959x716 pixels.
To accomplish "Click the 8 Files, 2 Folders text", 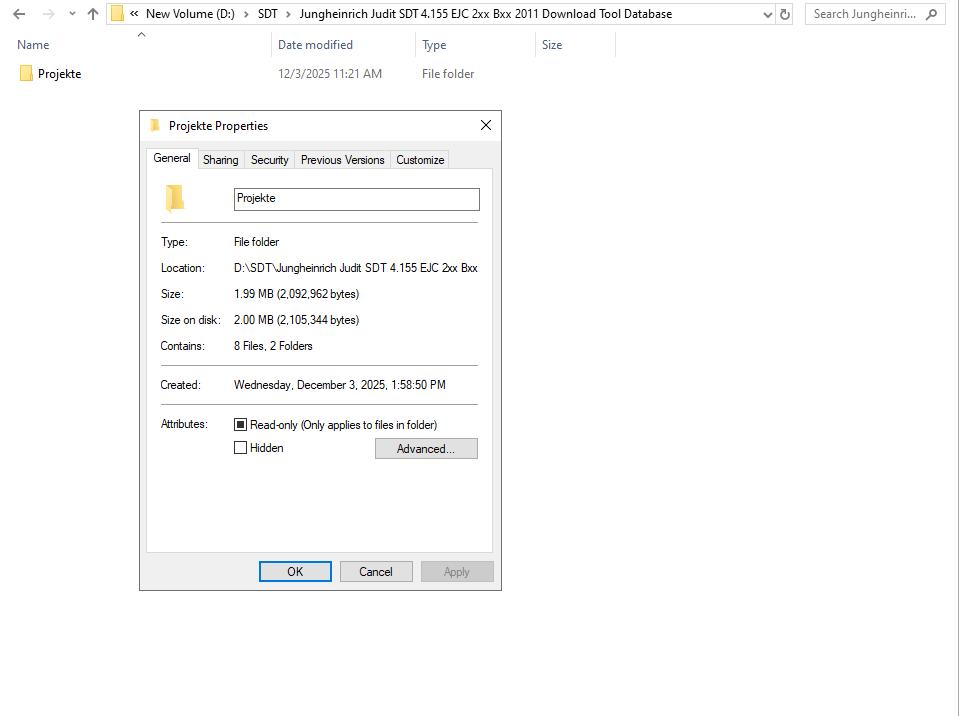I will pos(273,345).
